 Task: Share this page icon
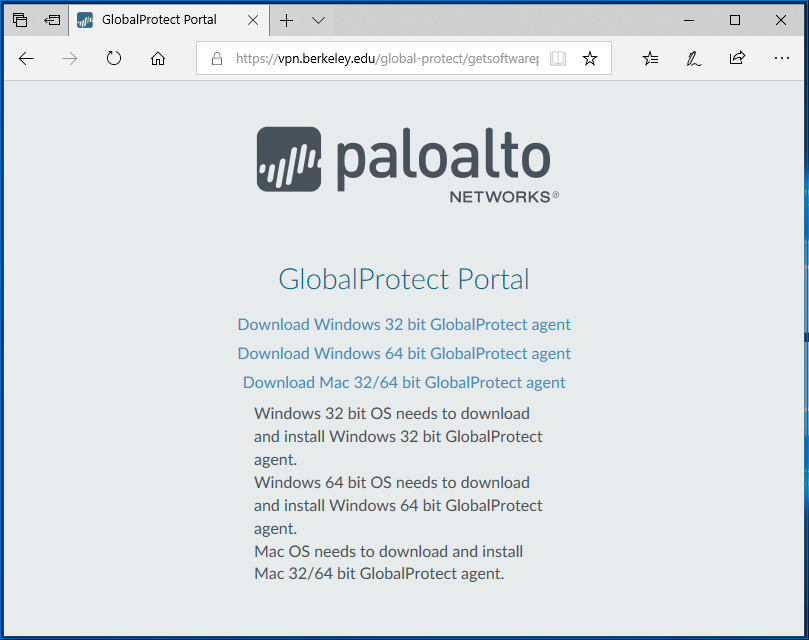(737, 58)
